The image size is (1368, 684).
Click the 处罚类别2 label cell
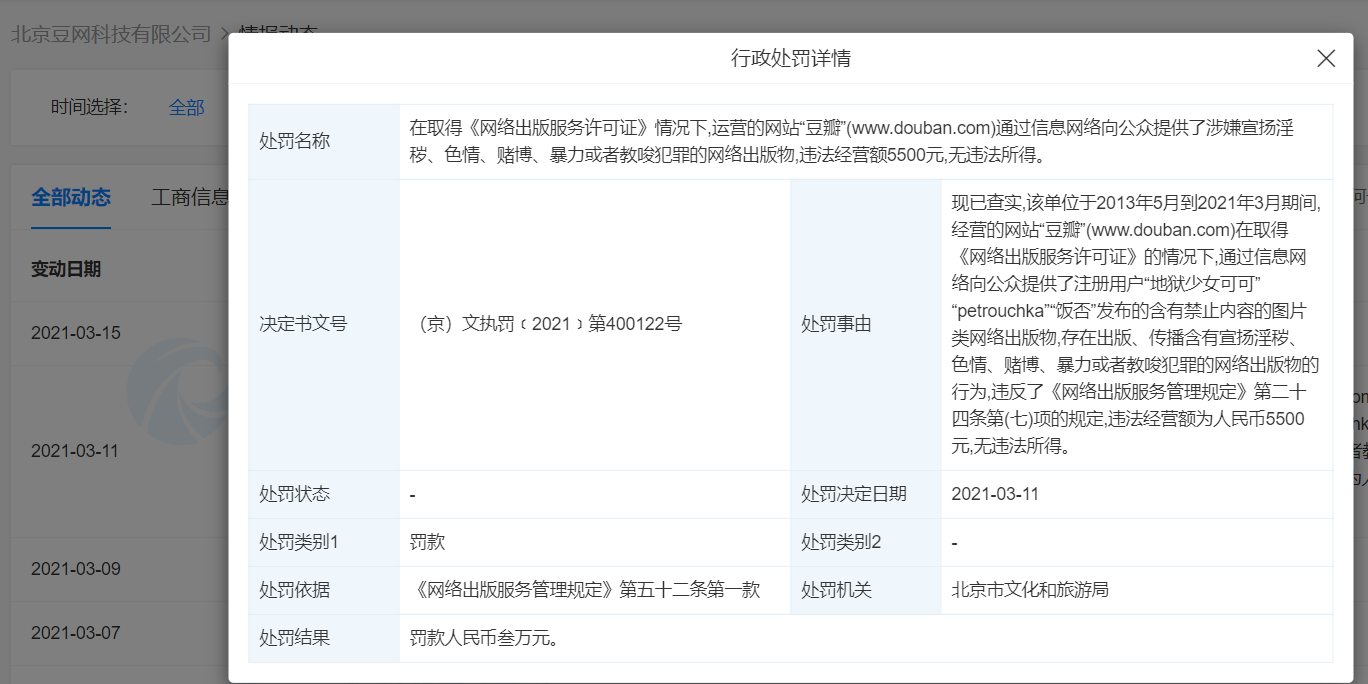point(866,542)
